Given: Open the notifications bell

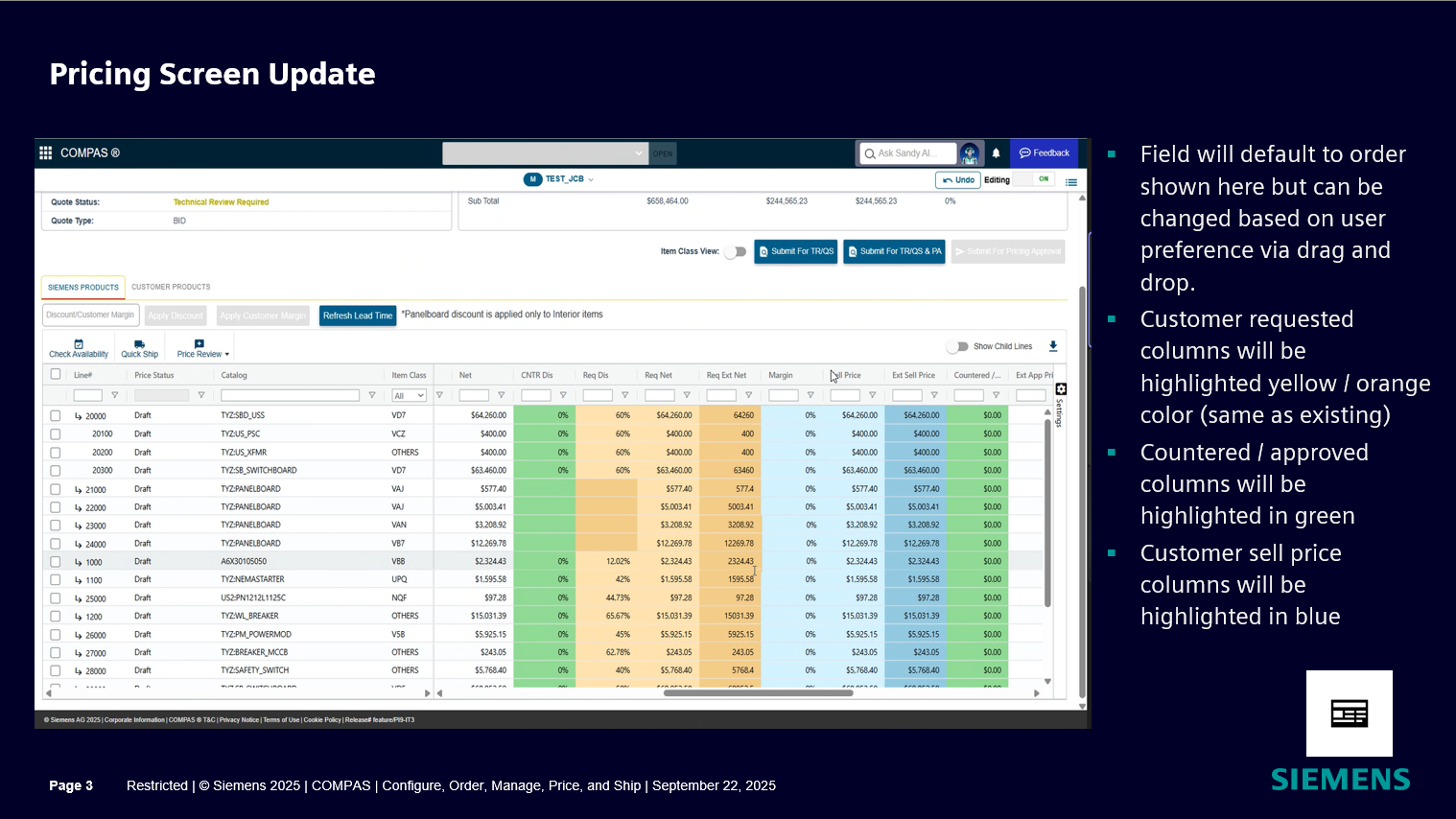Looking at the screenshot, I should coord(996,153).
